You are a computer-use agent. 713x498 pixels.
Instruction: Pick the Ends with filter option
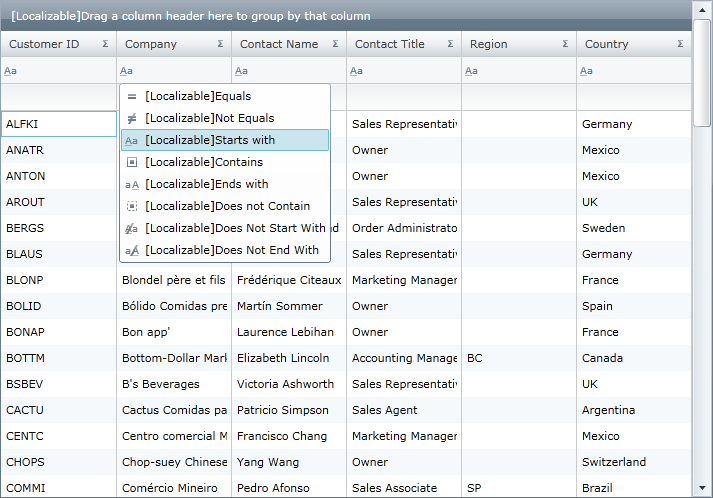[x=206, y=184]
